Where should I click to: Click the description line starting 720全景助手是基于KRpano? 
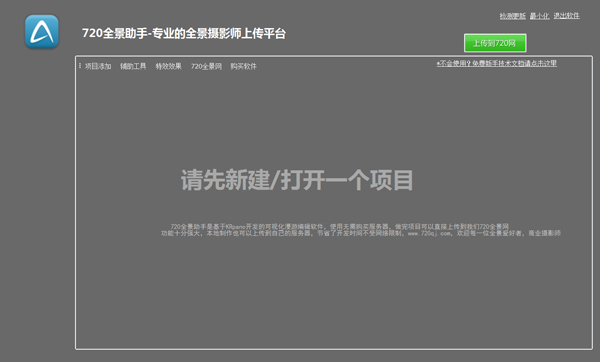pyautogui.click(x=339, y=227)
